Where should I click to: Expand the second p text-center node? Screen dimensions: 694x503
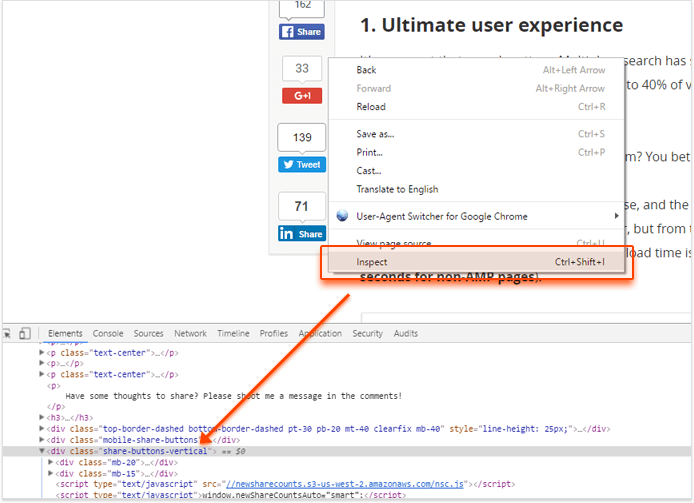42,375
